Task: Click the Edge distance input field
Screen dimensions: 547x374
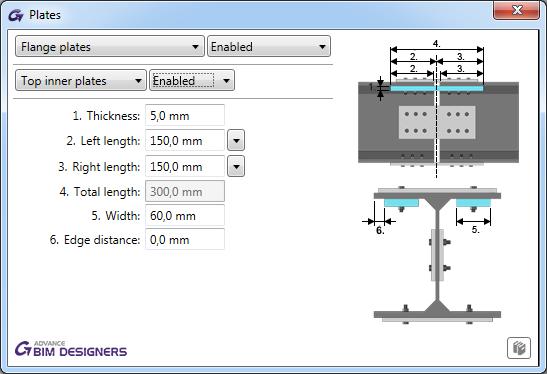Action: pos(185,240)
